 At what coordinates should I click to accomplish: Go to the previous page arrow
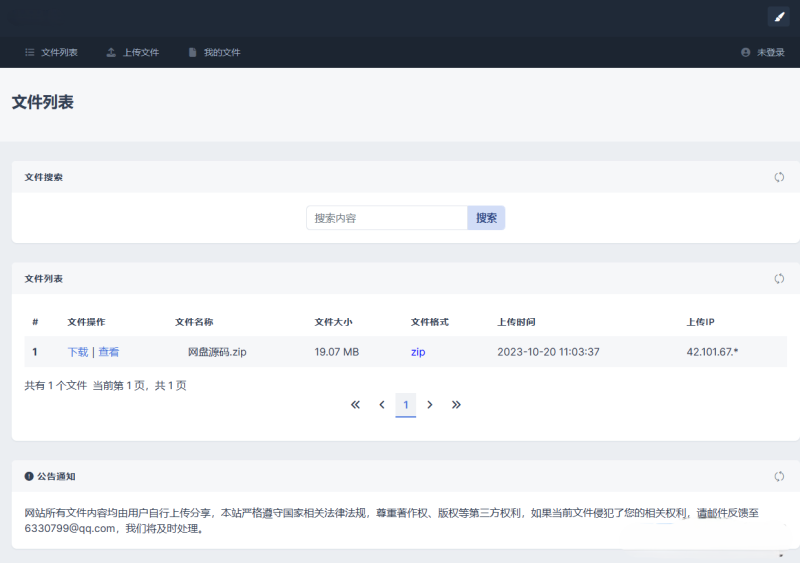pos(381,405)
